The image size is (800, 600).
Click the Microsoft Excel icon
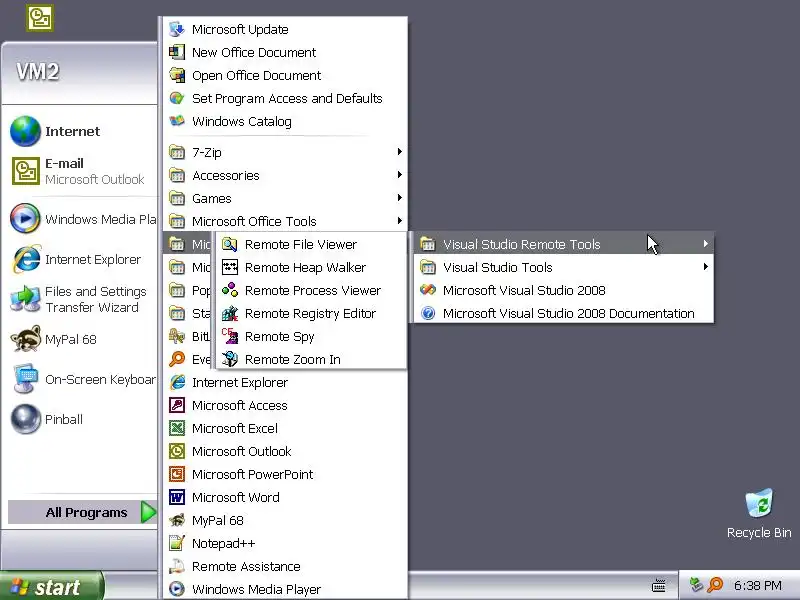177,428
